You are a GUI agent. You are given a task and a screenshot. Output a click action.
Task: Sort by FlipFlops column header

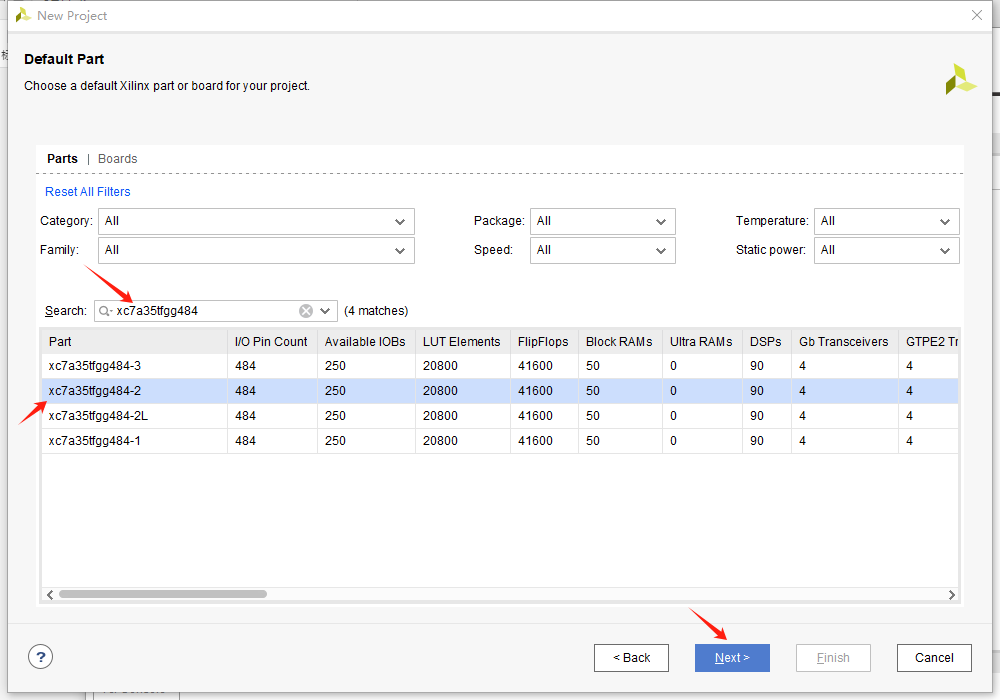coord(544,342)
